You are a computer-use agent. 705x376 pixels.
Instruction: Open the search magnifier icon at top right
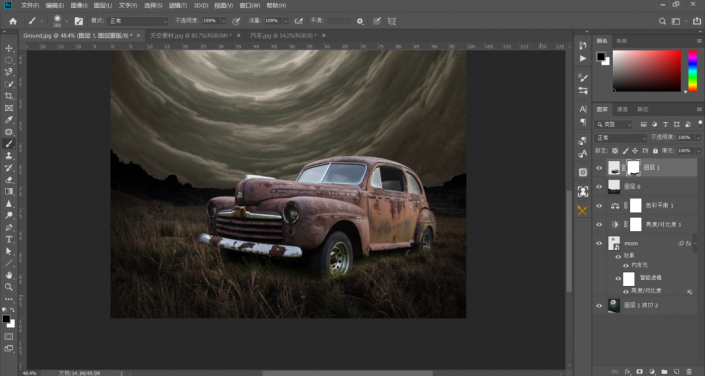(662, 21)
